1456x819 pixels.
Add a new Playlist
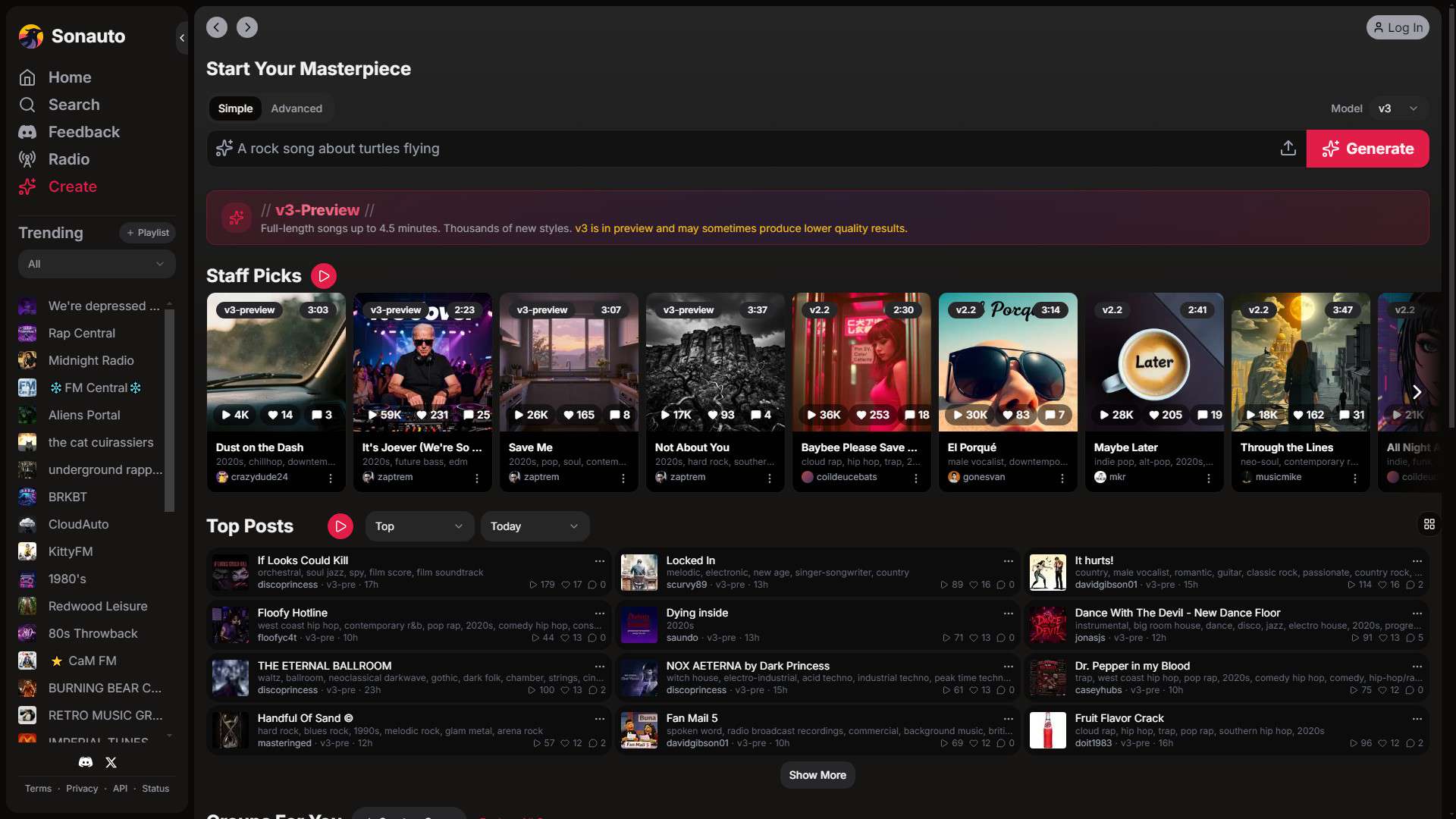click(x=147, y=233)
